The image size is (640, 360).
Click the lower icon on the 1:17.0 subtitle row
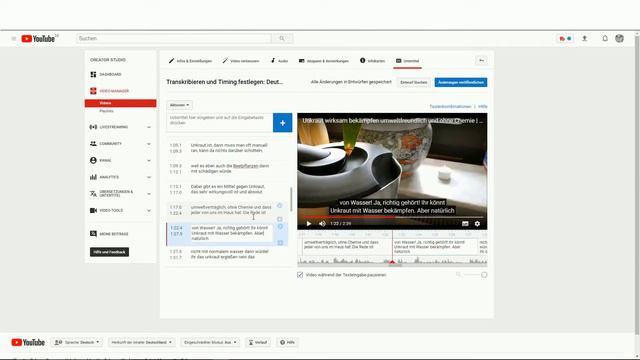click(x=280, y=219)
